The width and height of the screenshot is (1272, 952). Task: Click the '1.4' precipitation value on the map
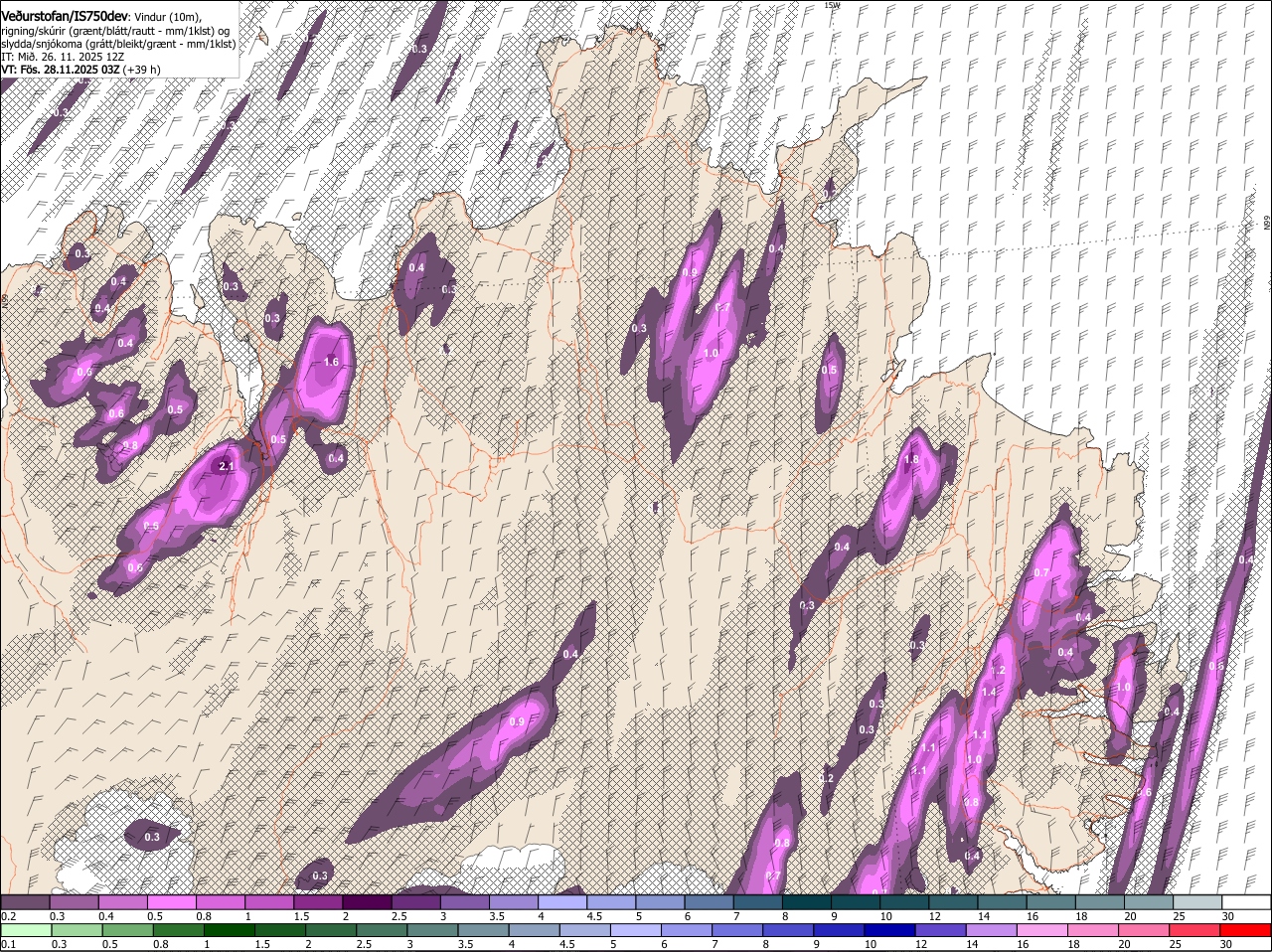989,692
